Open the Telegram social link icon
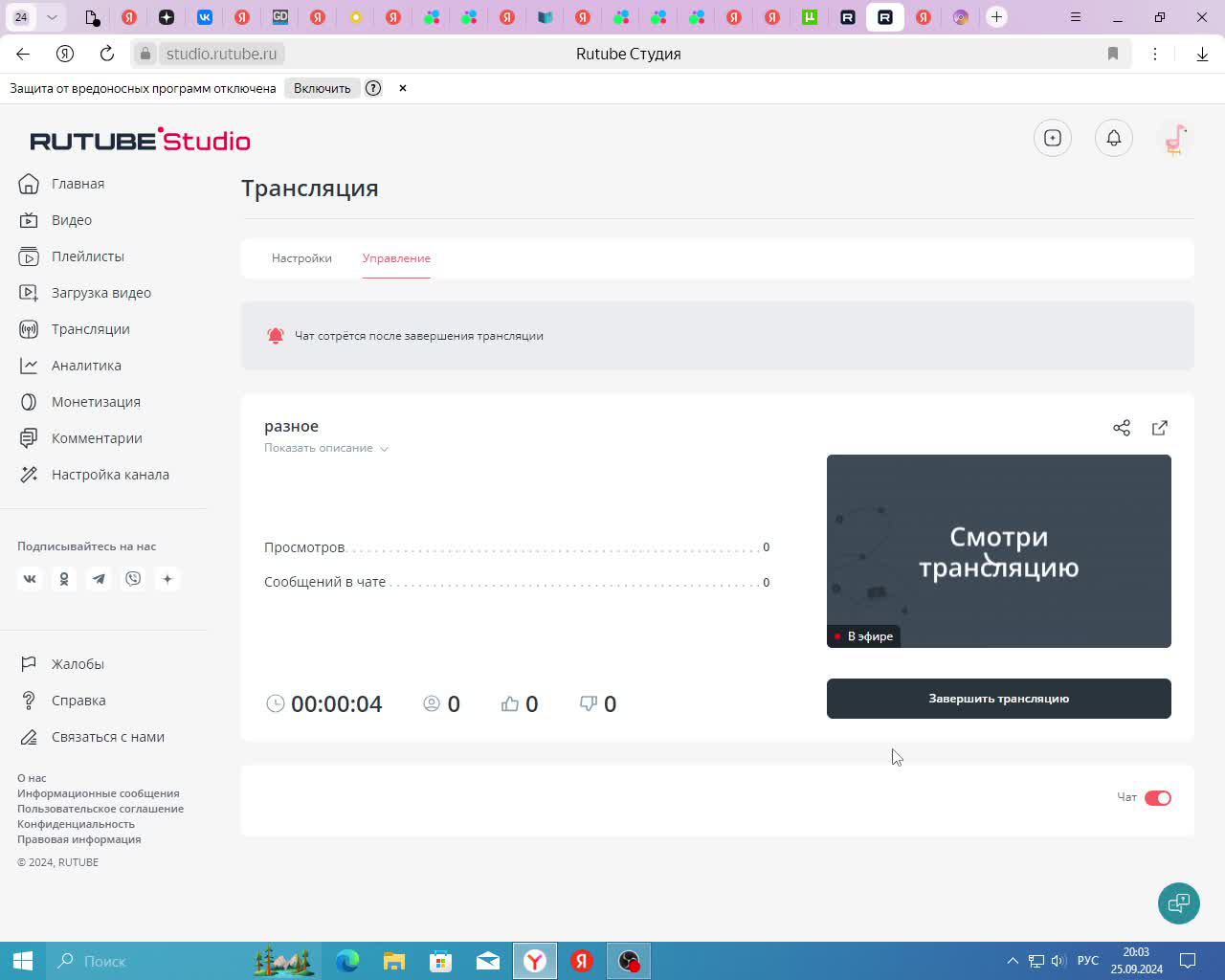1225x980 pixels. point(99,579)
